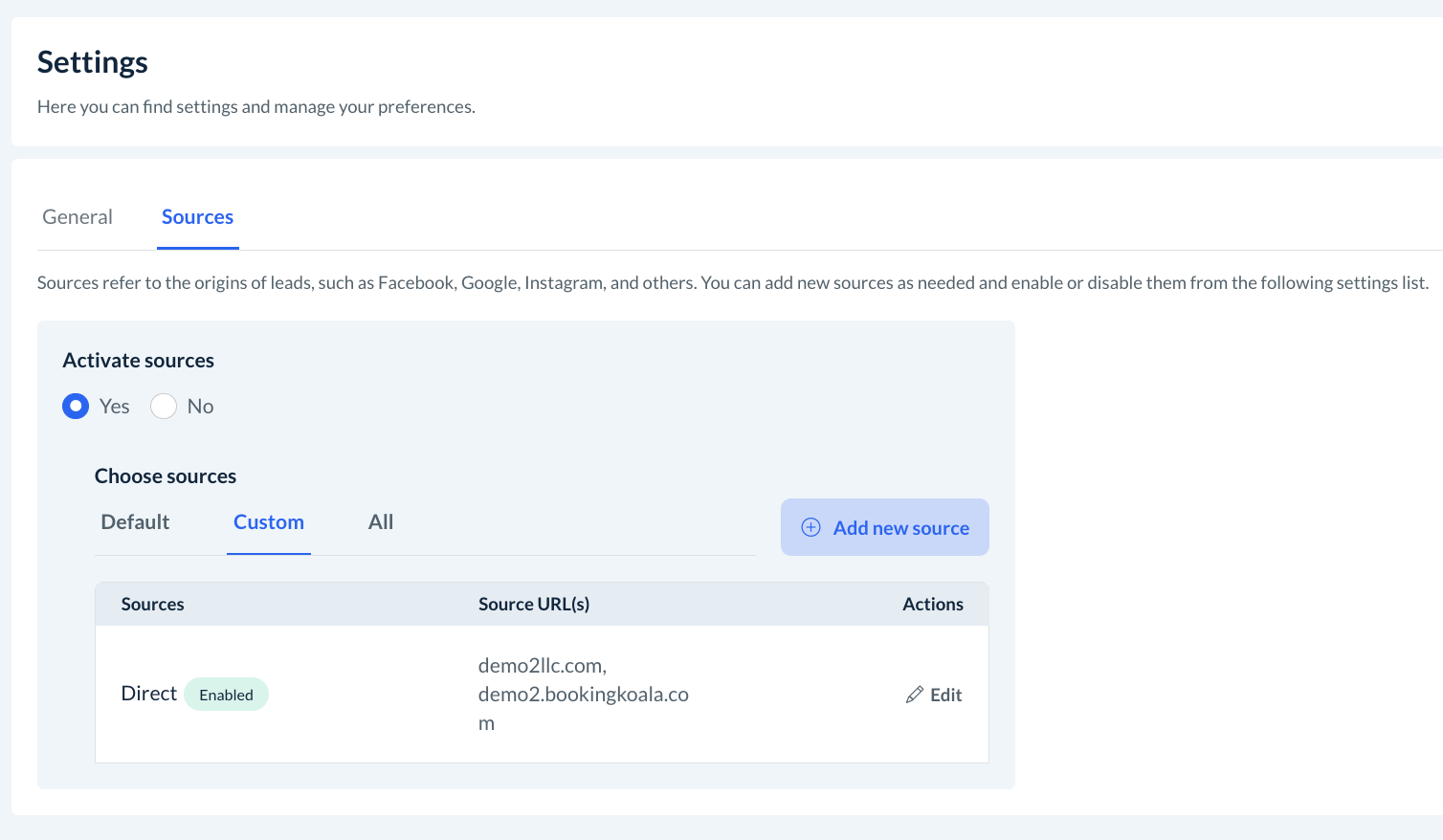The height and width of the screenshot is (840, 1443).
Task: Click the demo2llc.com source URL text
Action: 542,666
